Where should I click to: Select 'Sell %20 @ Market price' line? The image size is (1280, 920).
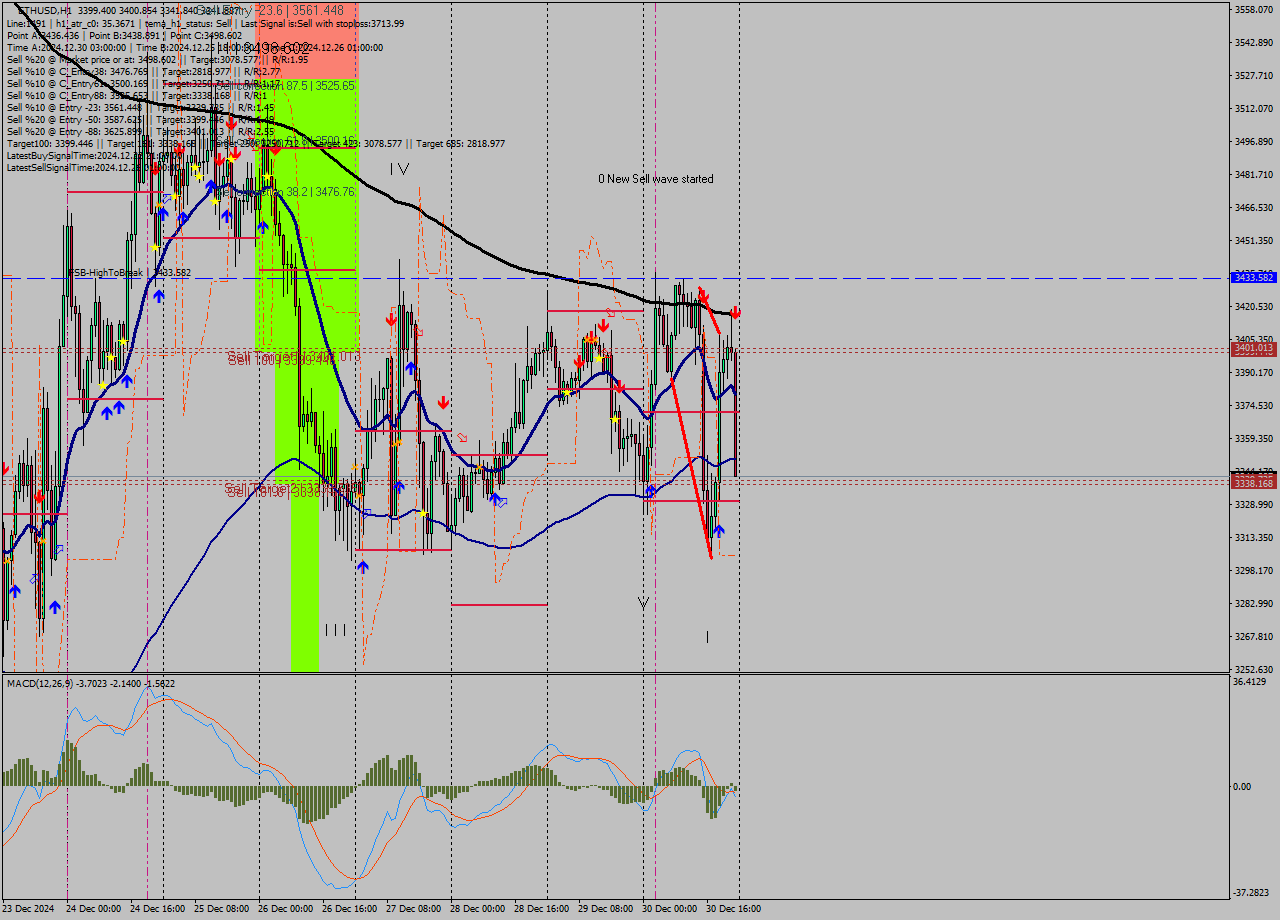(x=160, y=59)
